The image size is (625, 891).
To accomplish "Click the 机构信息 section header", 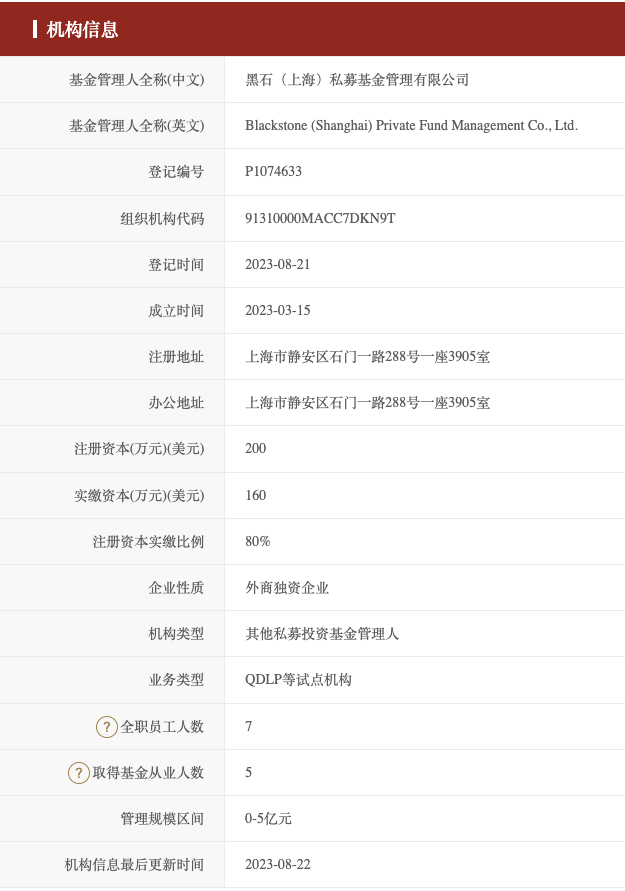I will (82, 29).
